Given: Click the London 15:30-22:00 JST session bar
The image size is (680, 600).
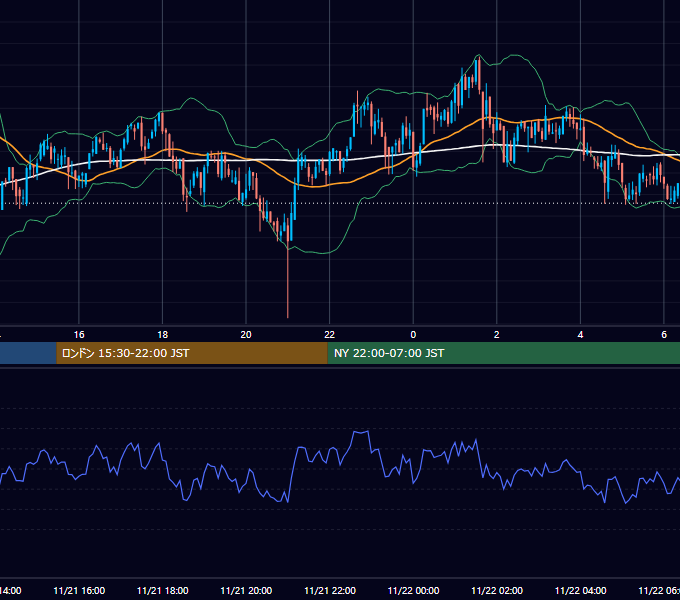Looking at the screenshot, I should pyautogui.click(x=192, y=353).
